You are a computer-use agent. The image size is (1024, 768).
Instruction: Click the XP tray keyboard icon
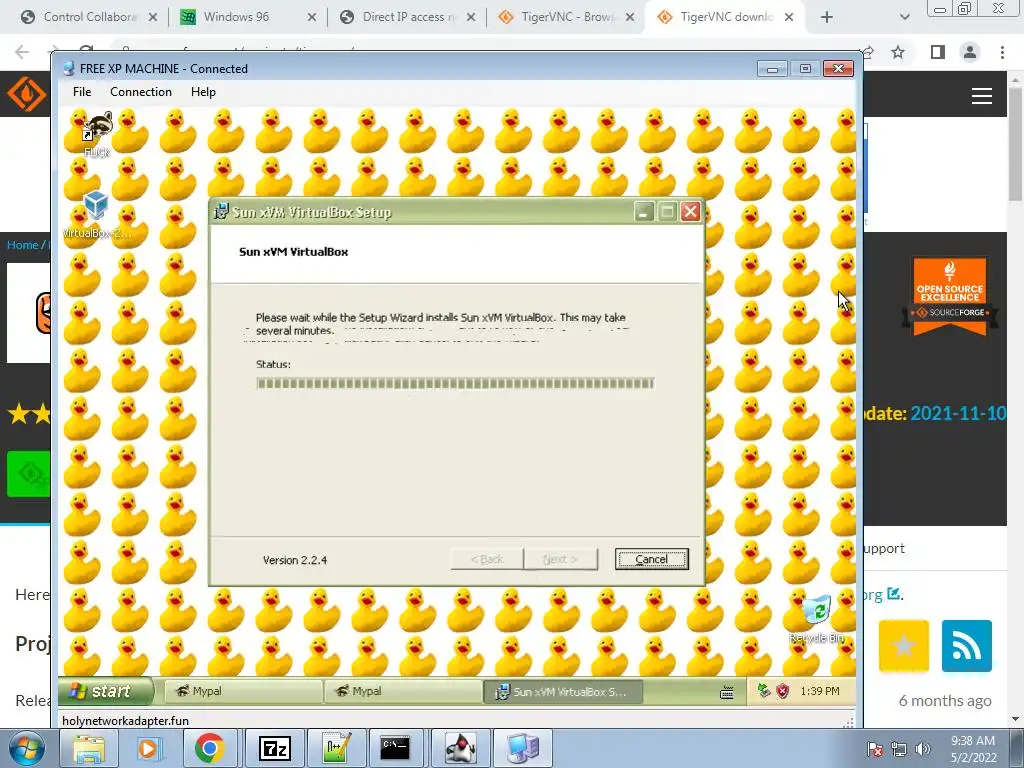(x=726, y=692)
